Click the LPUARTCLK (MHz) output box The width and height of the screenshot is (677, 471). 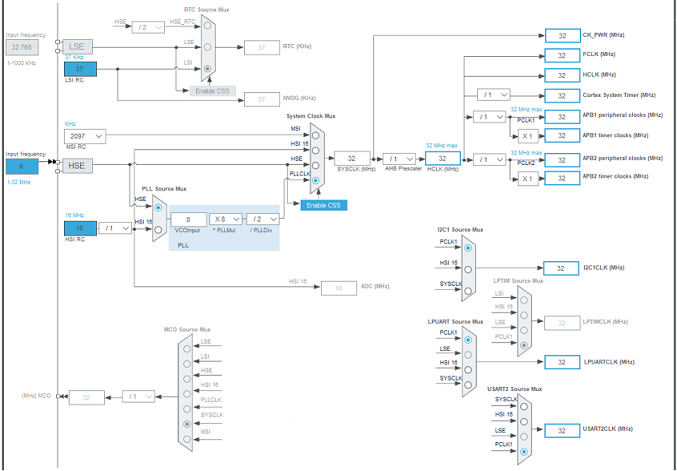coord(562,362)
